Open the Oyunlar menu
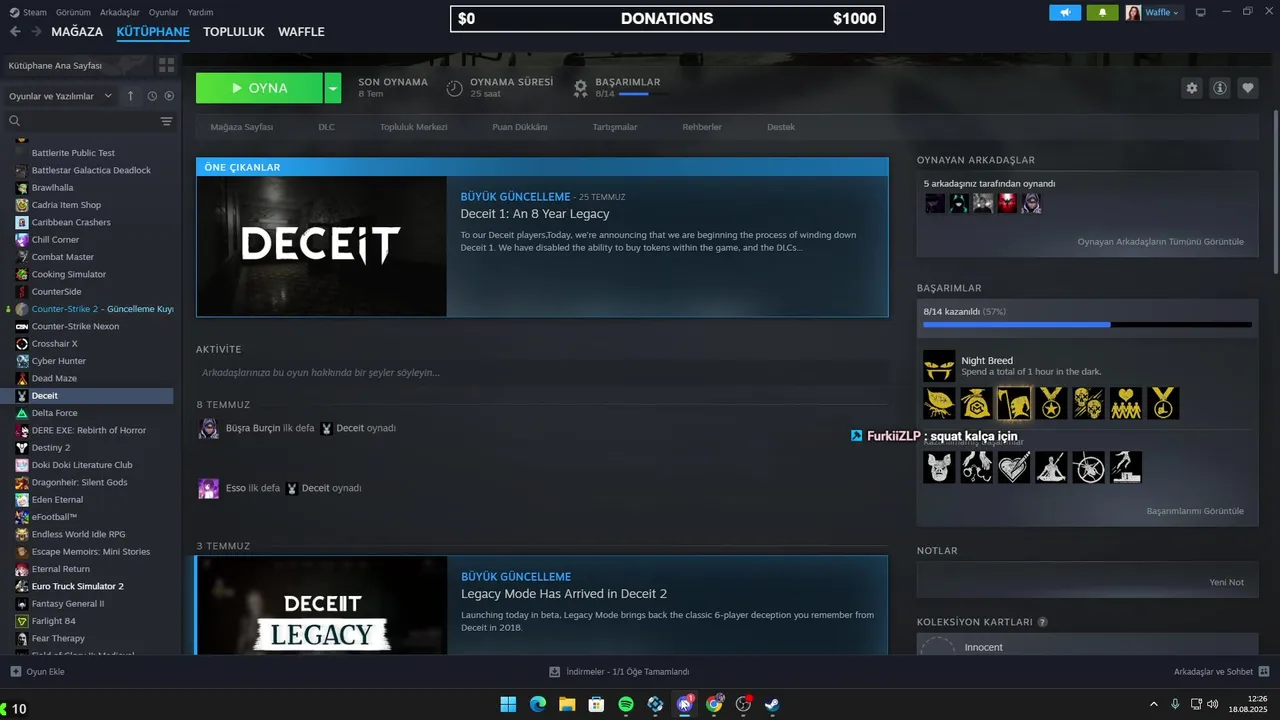The width and height of the screenshot is (1280, 720). (163, 12)
